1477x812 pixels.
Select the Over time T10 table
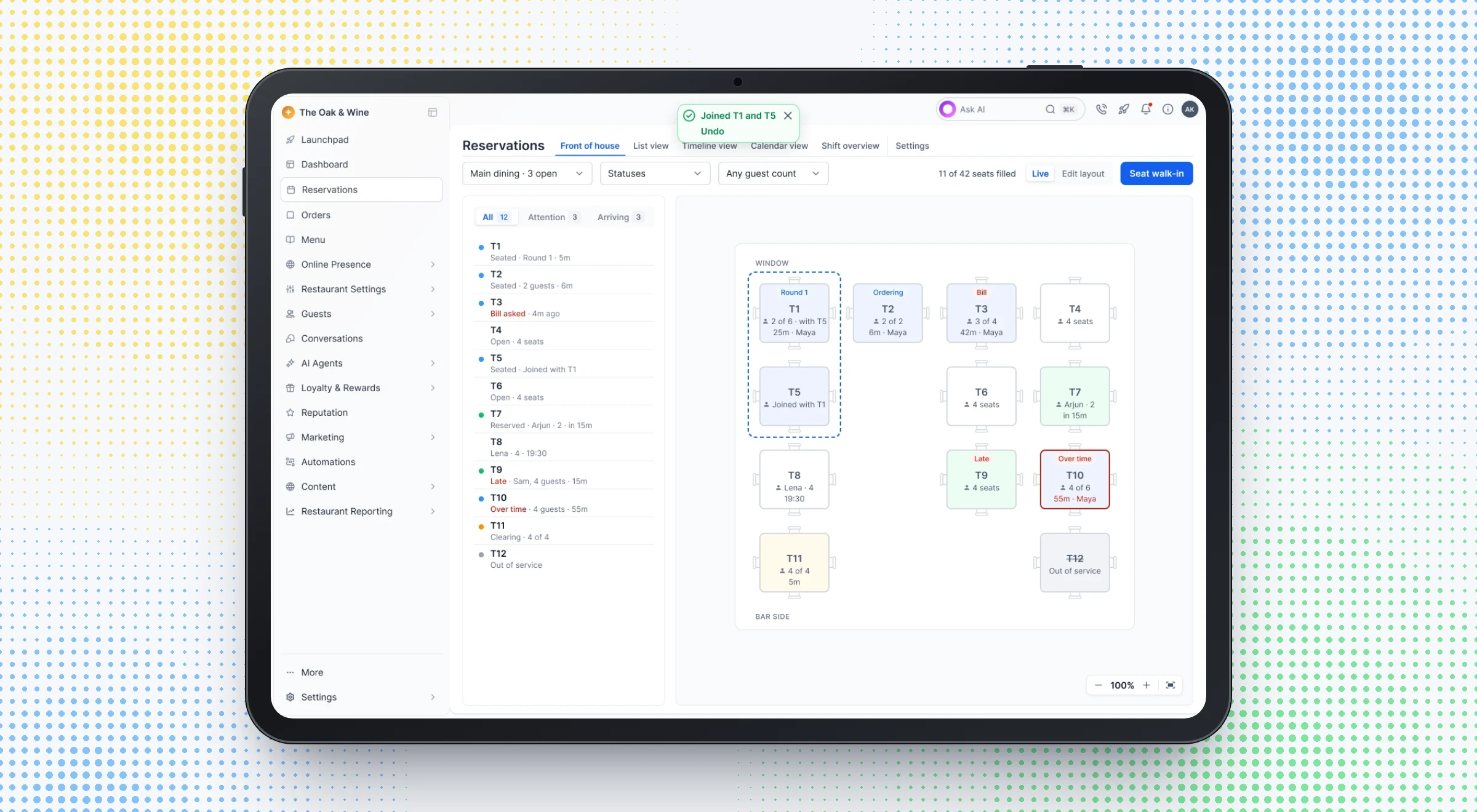coord(1075,479)
